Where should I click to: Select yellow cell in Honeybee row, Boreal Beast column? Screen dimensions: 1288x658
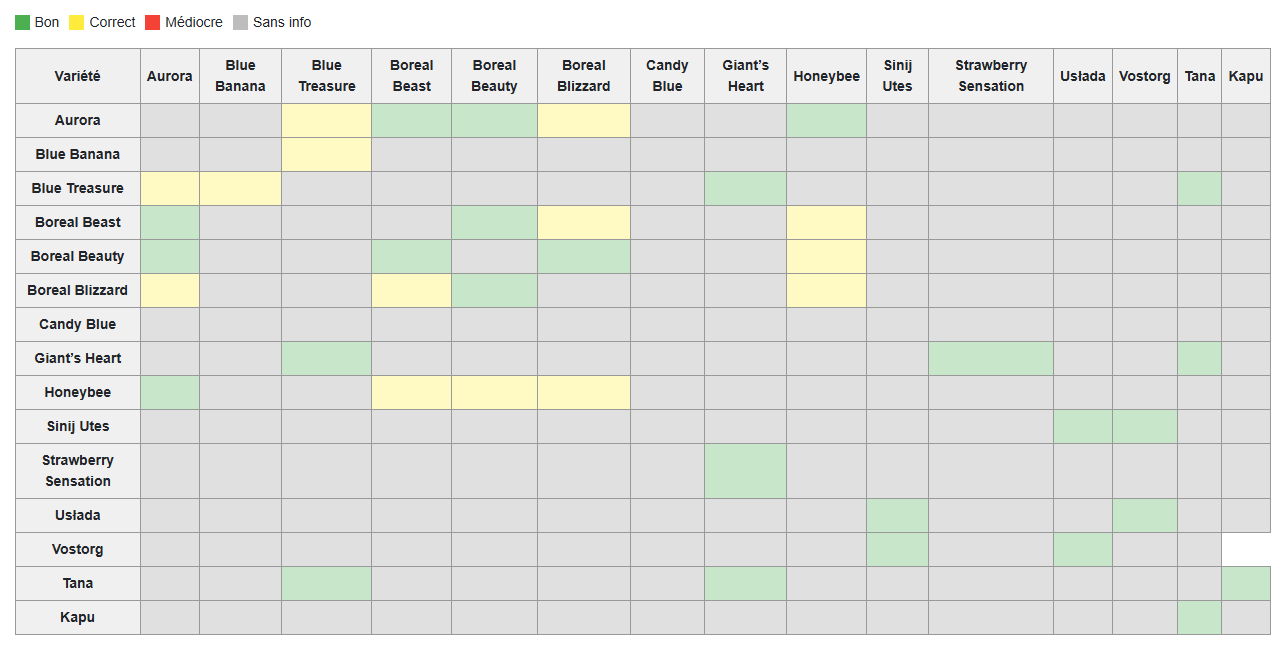tap(411, 392)
